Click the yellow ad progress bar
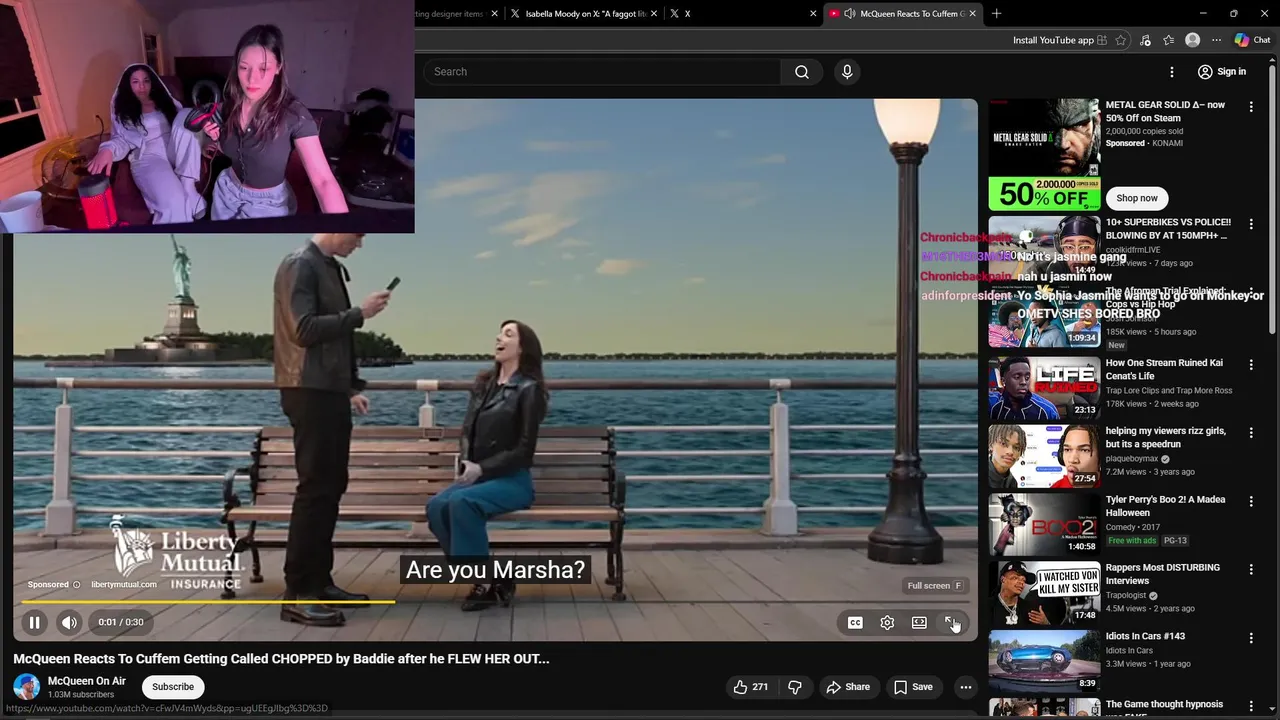Viewport: 1280px width, 720px height. (208, 602)
